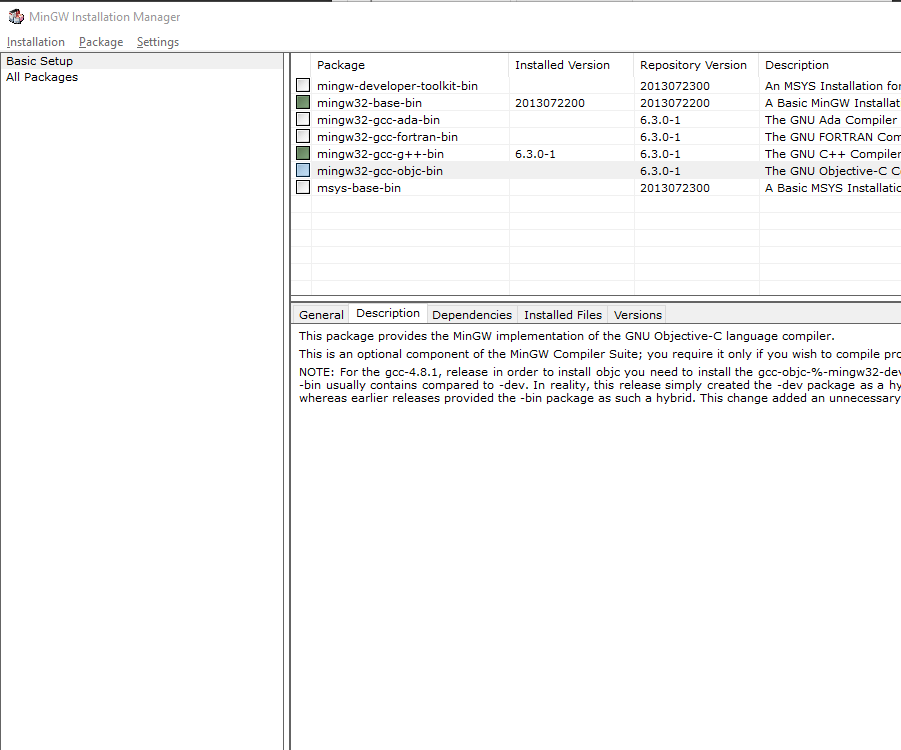Screen dimensions: 901x750
Task: Open the Settings menu
Action: [158, 42]
